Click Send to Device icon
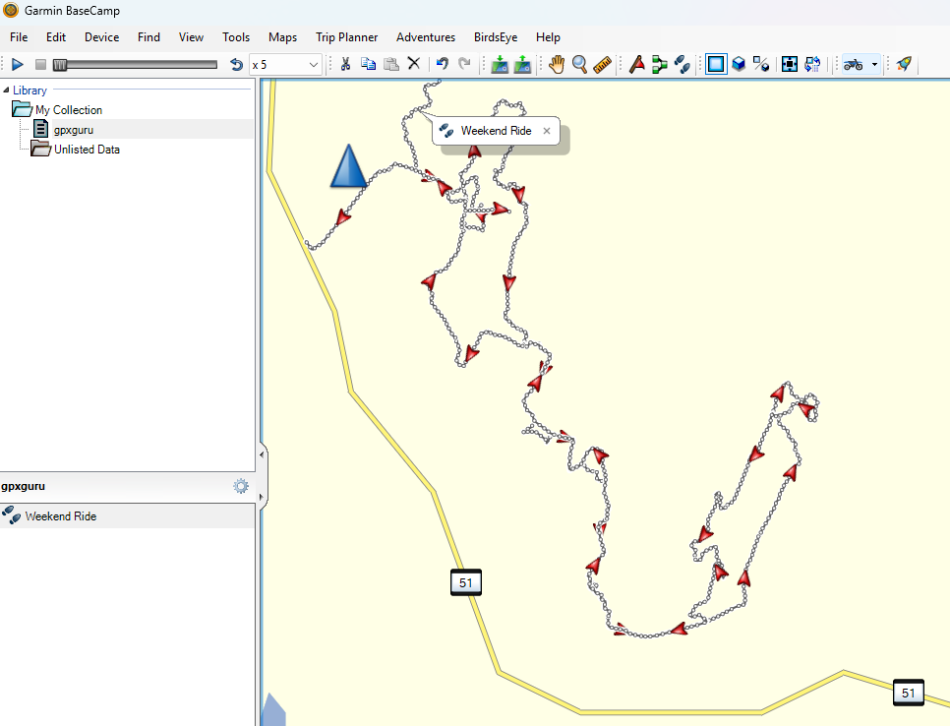This screenshot has width=950, height=726. pos(522,64)
